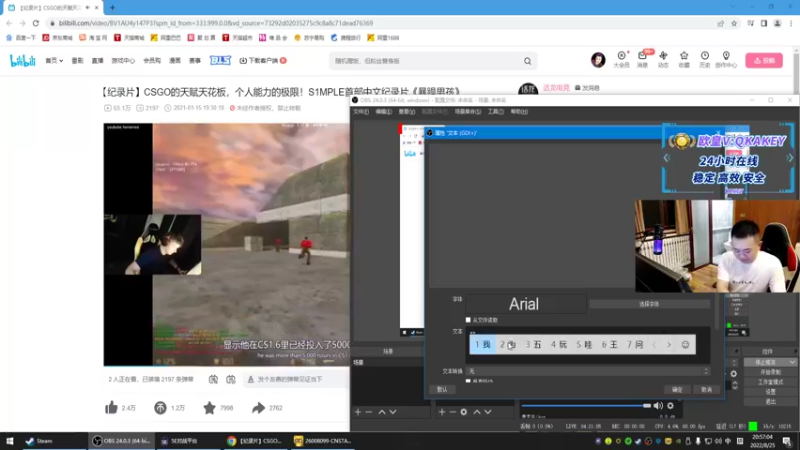Image resolution: width=800 pixels, height=450 pixels.
Task: Open 编辑 menu in OBS
Action: pos(384,112)
